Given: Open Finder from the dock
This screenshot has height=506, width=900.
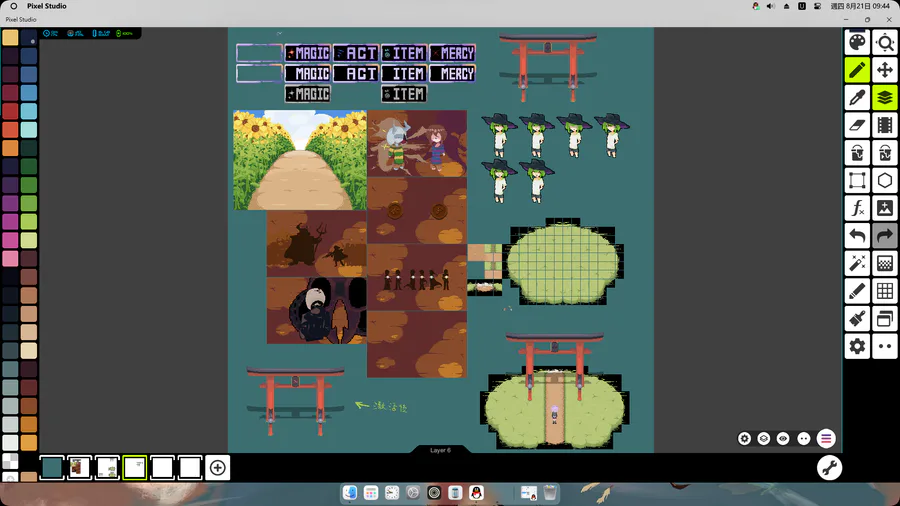Looking at the screenshot, I should (350, 493).
